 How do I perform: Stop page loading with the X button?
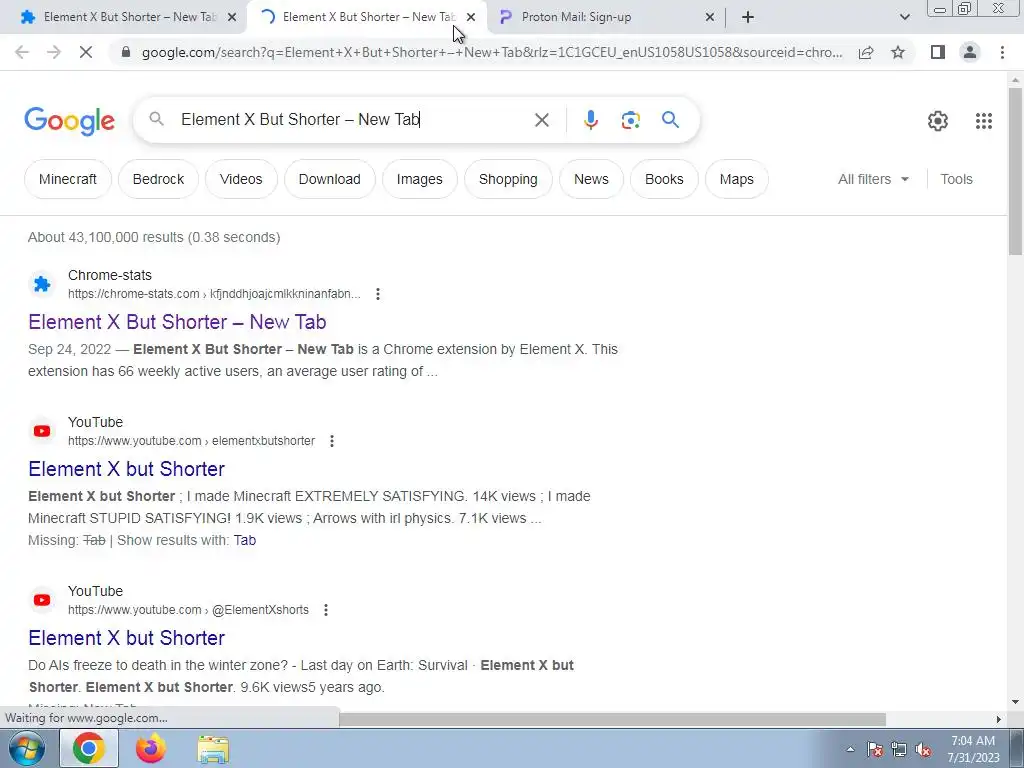coord(86,52)
